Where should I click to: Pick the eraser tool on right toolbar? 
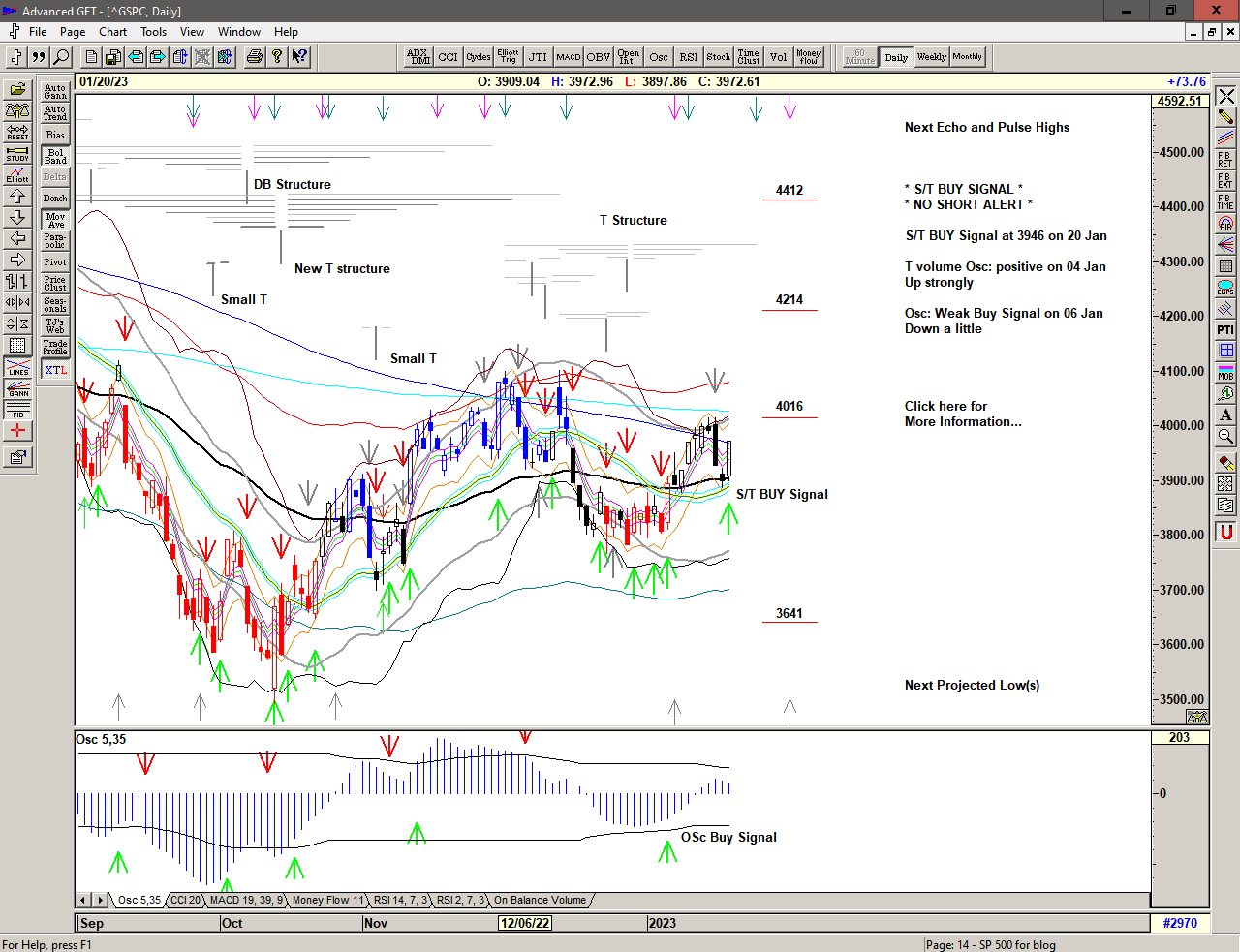(1225, 463)
